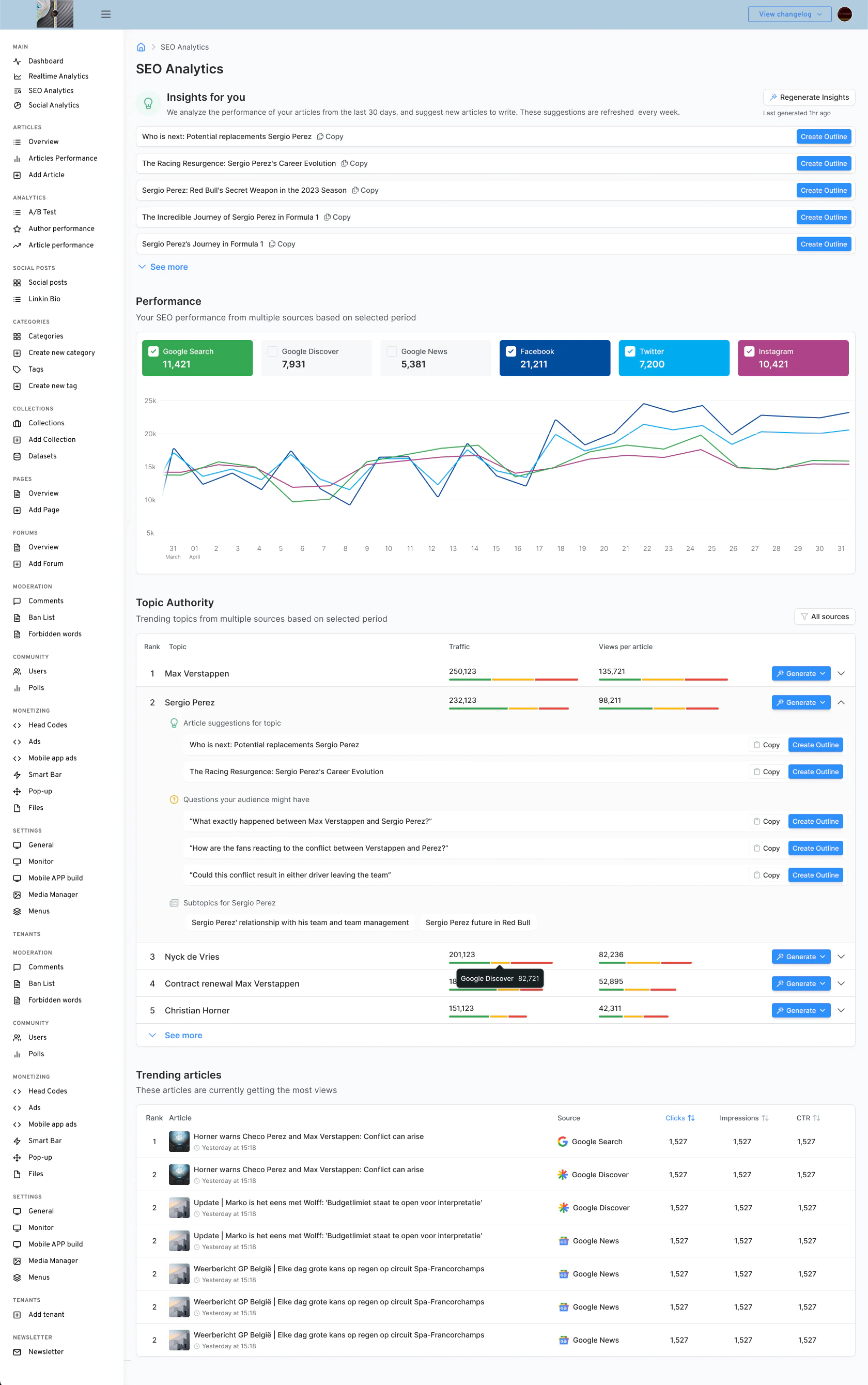This screenshot has width=868, height=1385.
Task: Click the thumbnail of the top trending article
Action: pyautogui.click(x=179, y=1141)
